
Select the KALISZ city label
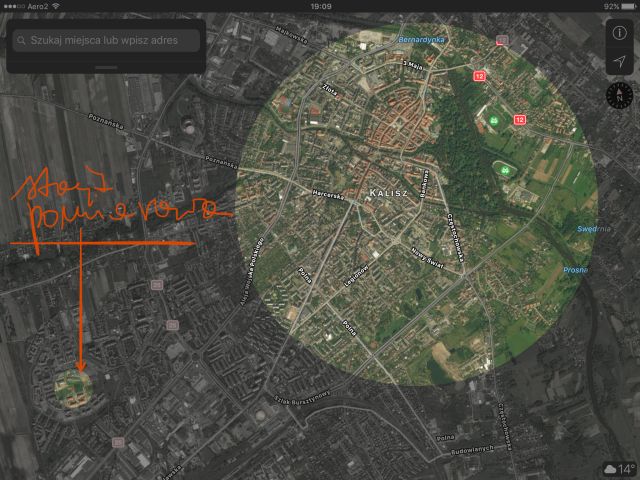pos(391,192)
